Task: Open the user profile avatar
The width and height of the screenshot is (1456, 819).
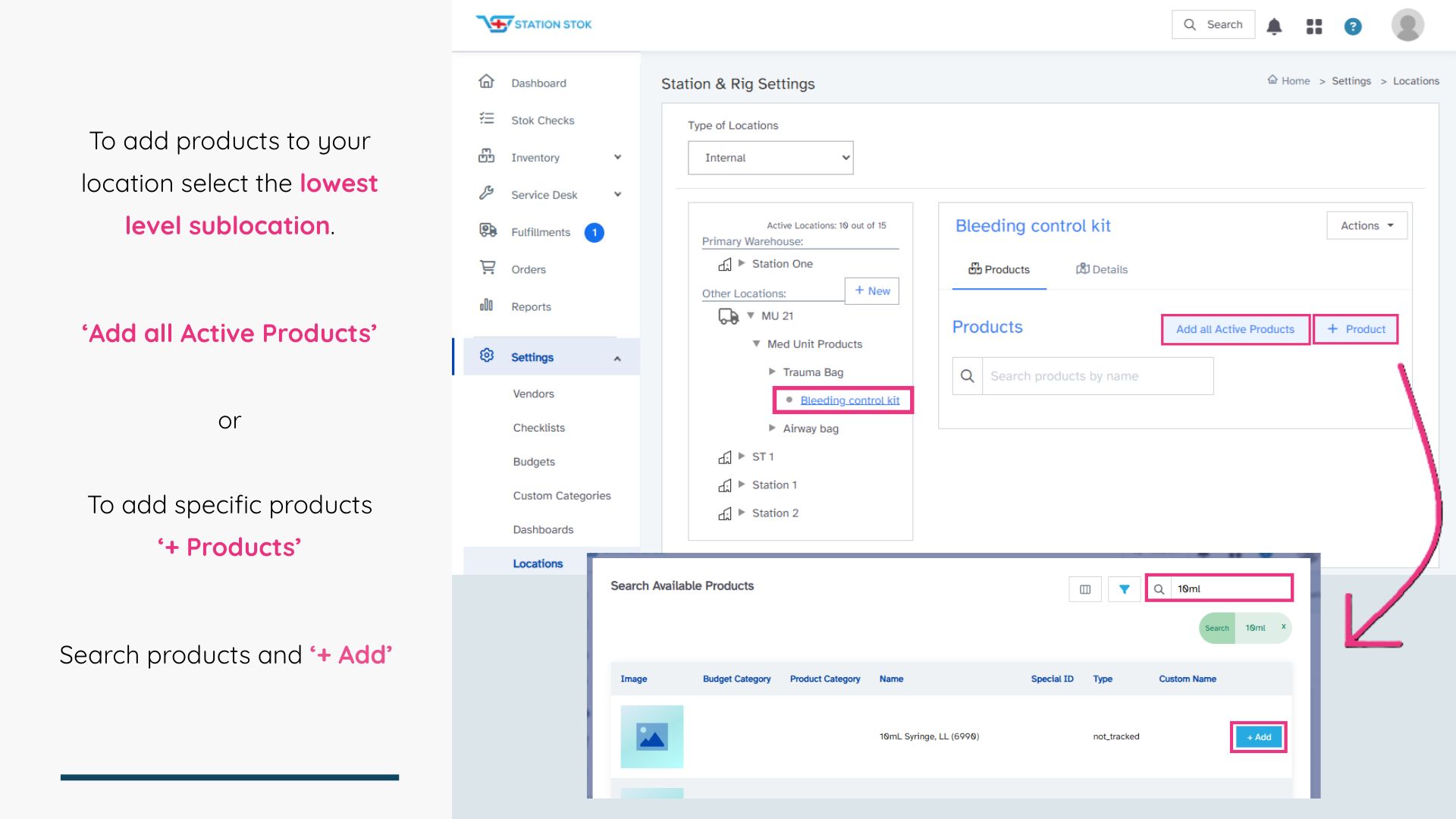Action: [1407, 25]
